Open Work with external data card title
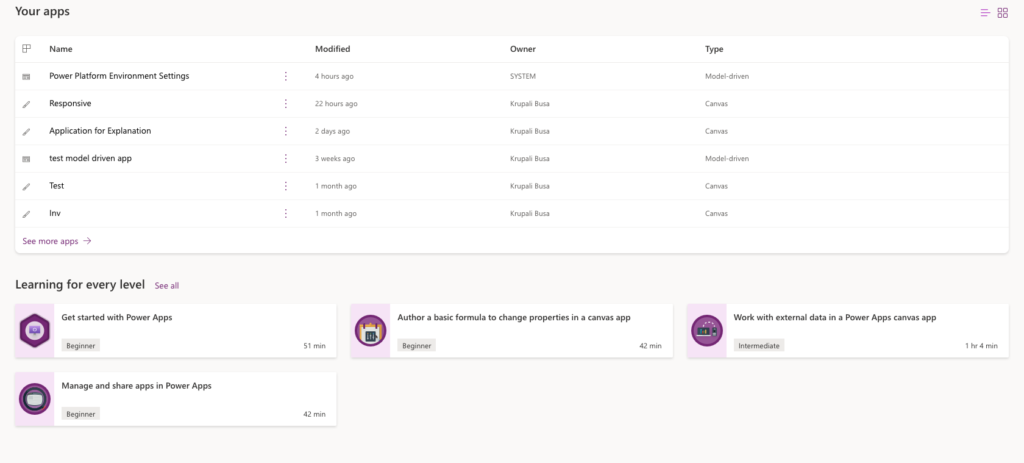This screenshot has height=463, width=1024. tap(835, 317)
